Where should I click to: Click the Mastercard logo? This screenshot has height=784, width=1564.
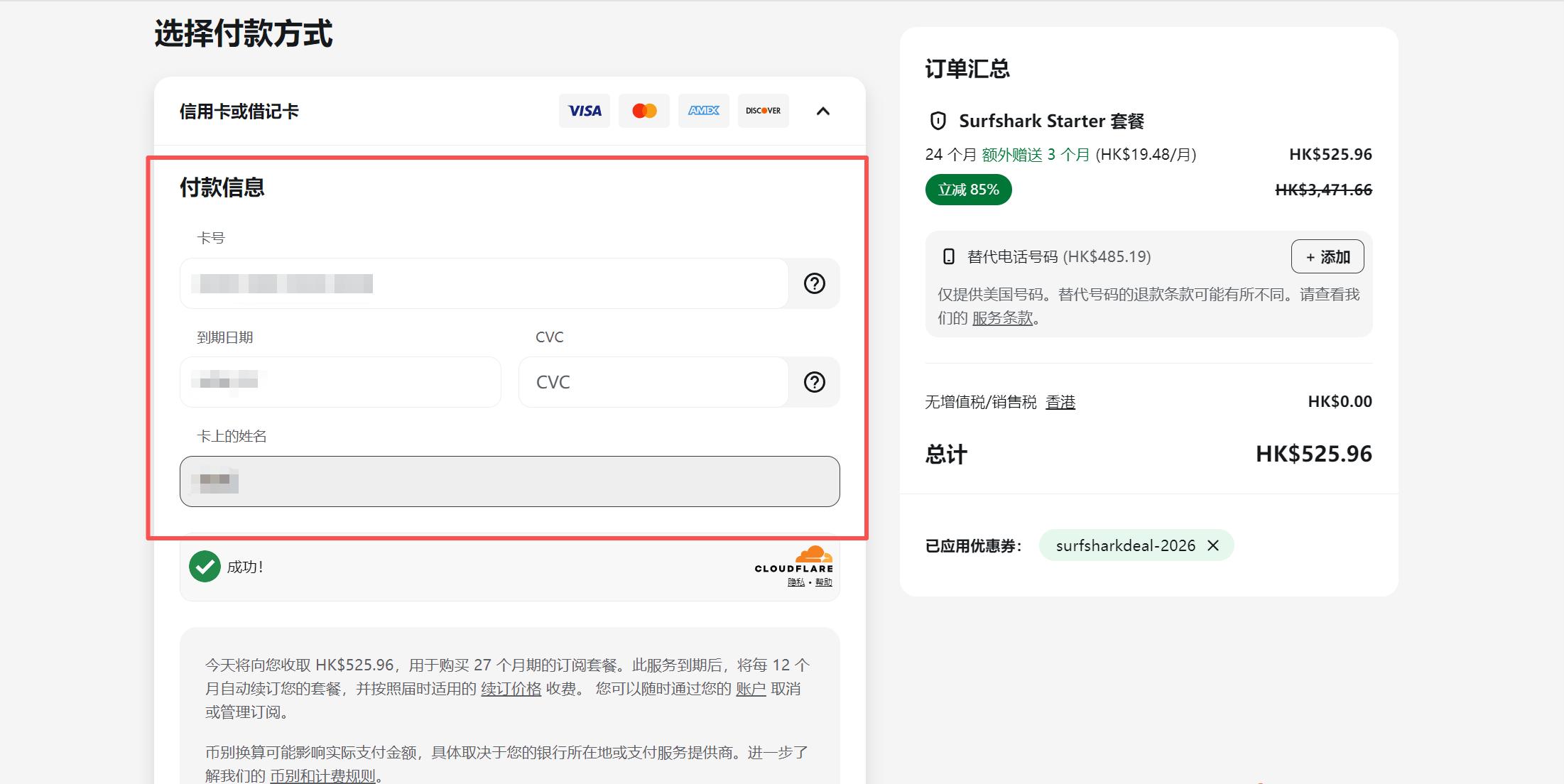tap(644, 111)
